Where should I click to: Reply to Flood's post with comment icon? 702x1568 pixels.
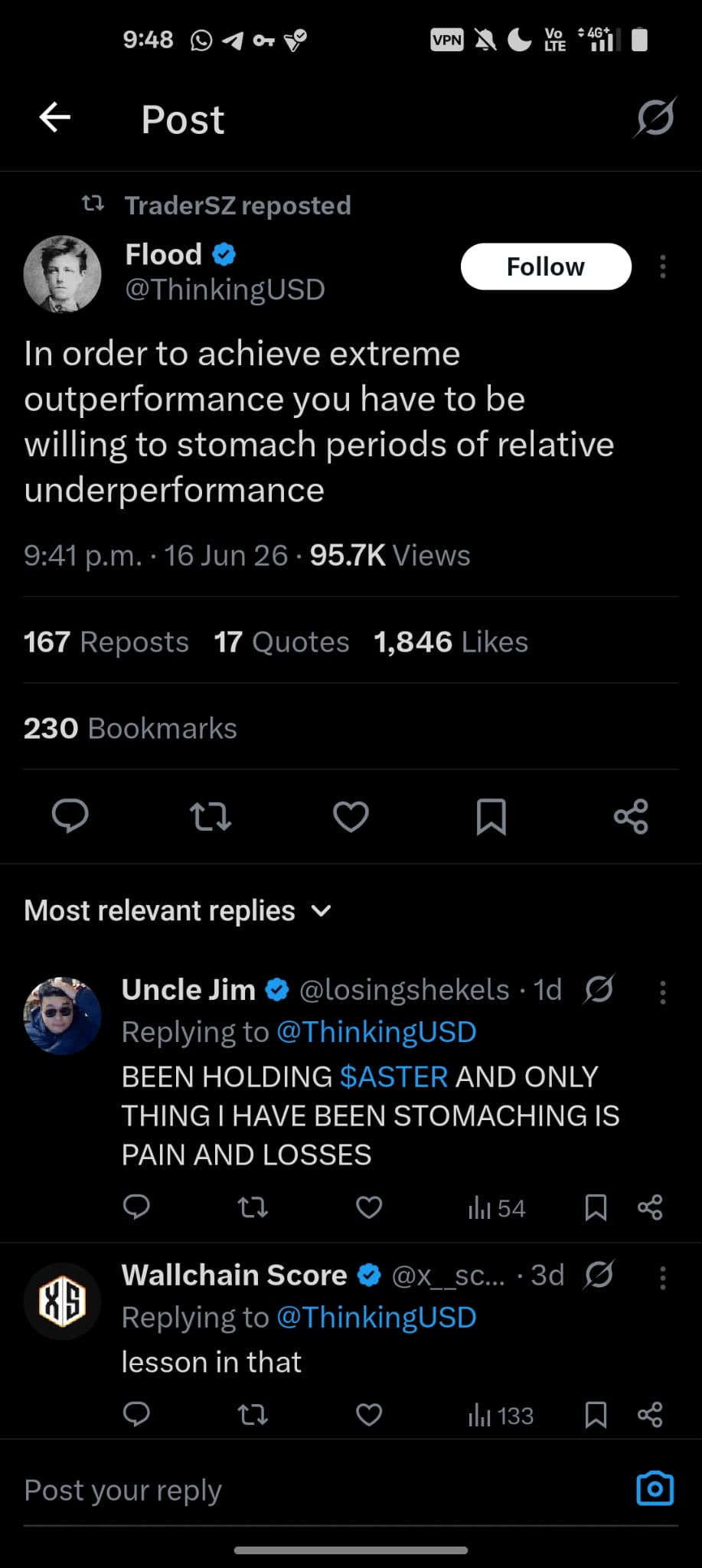coord(70,816)
